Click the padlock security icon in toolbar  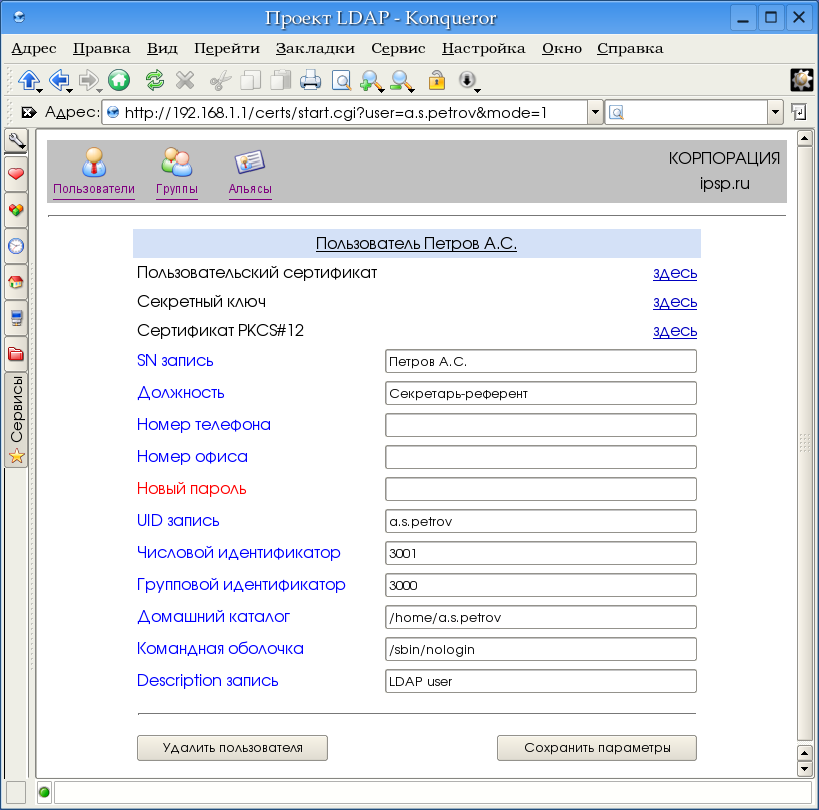pos(436,80)
